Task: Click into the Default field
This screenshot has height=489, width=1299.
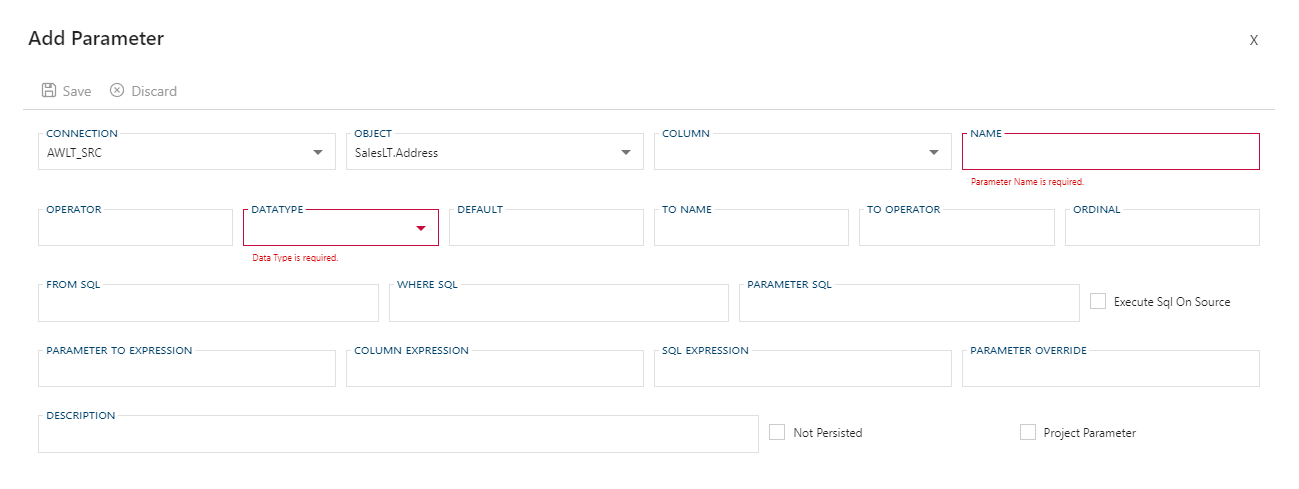Action: (546, 229)
